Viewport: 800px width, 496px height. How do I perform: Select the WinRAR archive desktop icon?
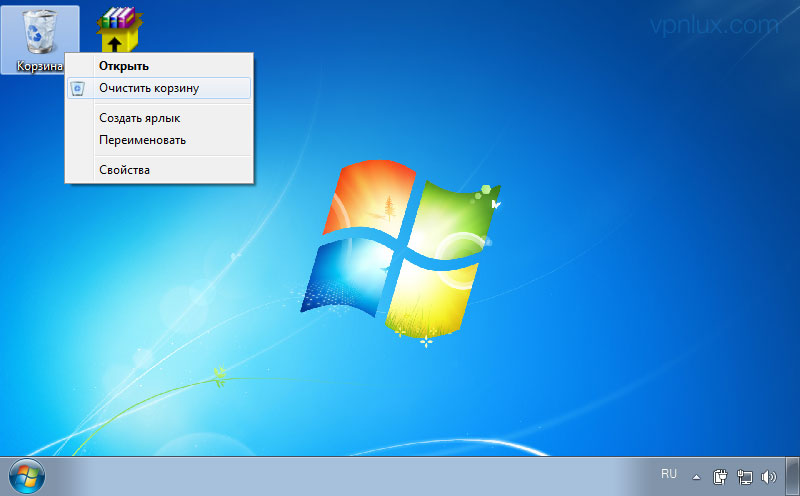tap(119, 30)
